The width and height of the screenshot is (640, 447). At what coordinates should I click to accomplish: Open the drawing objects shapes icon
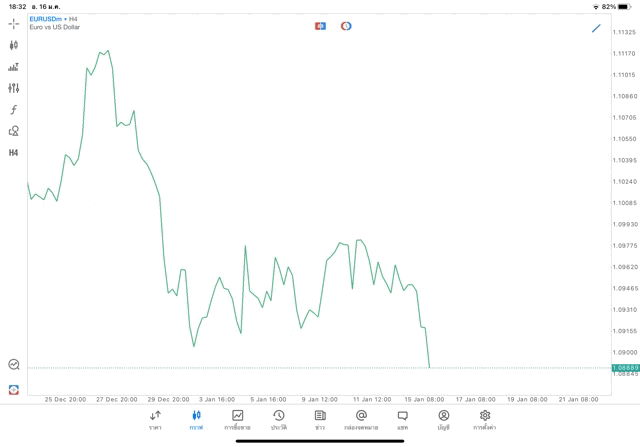coord(13,131)
